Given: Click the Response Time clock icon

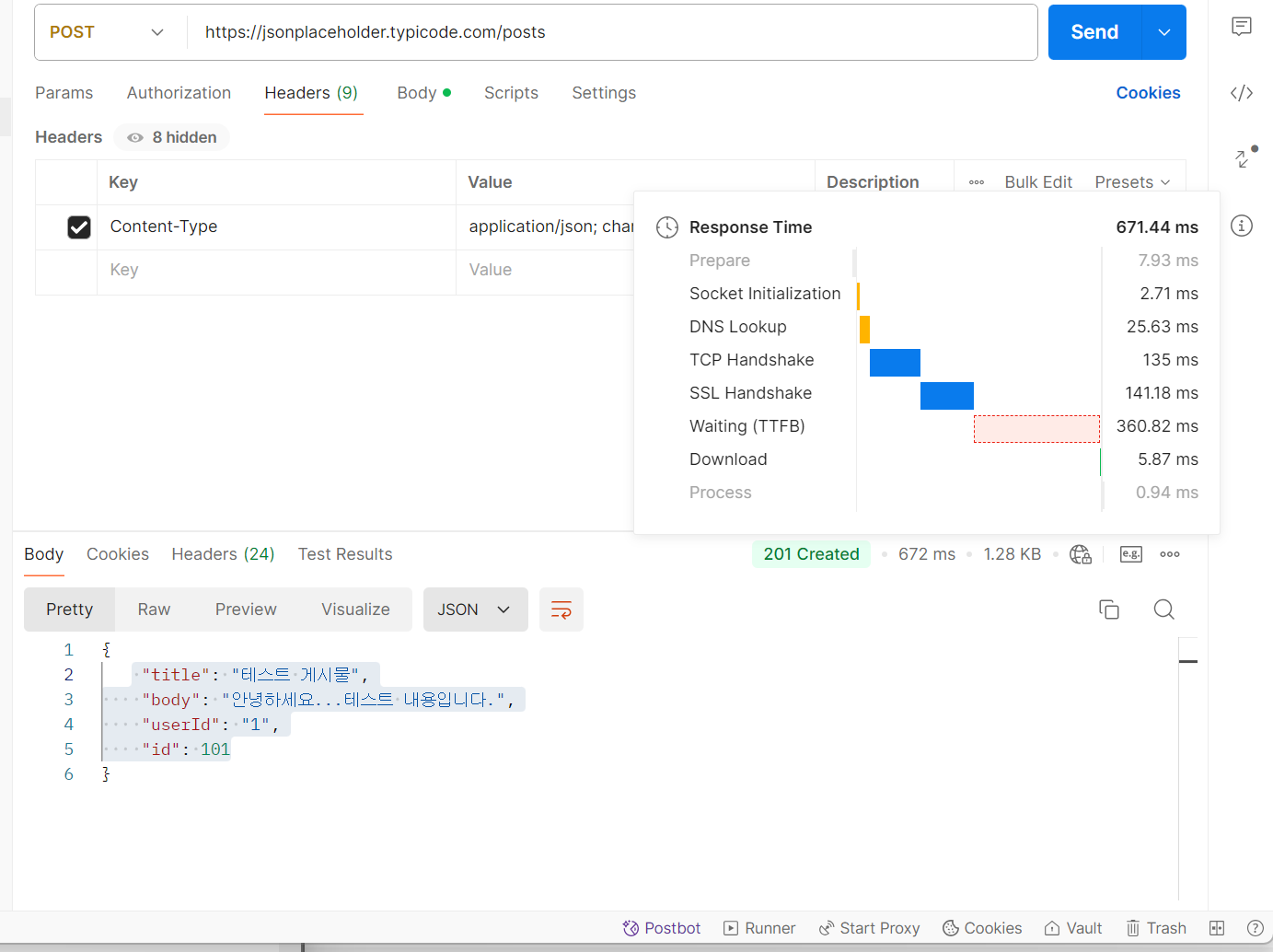Looking at the screenshot, I should (667, 227).
